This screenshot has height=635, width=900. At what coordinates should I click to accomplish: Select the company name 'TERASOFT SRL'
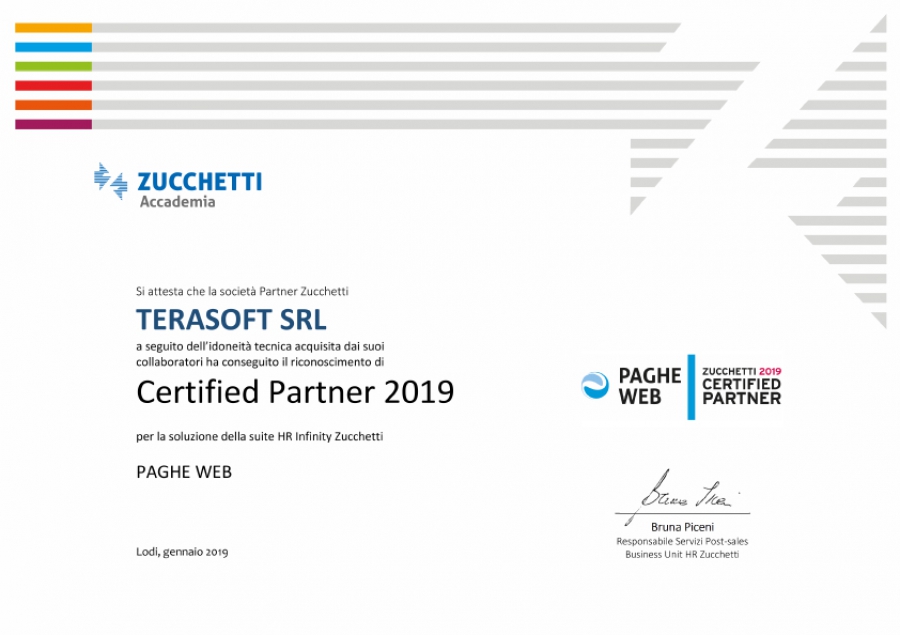click(231, 320)
